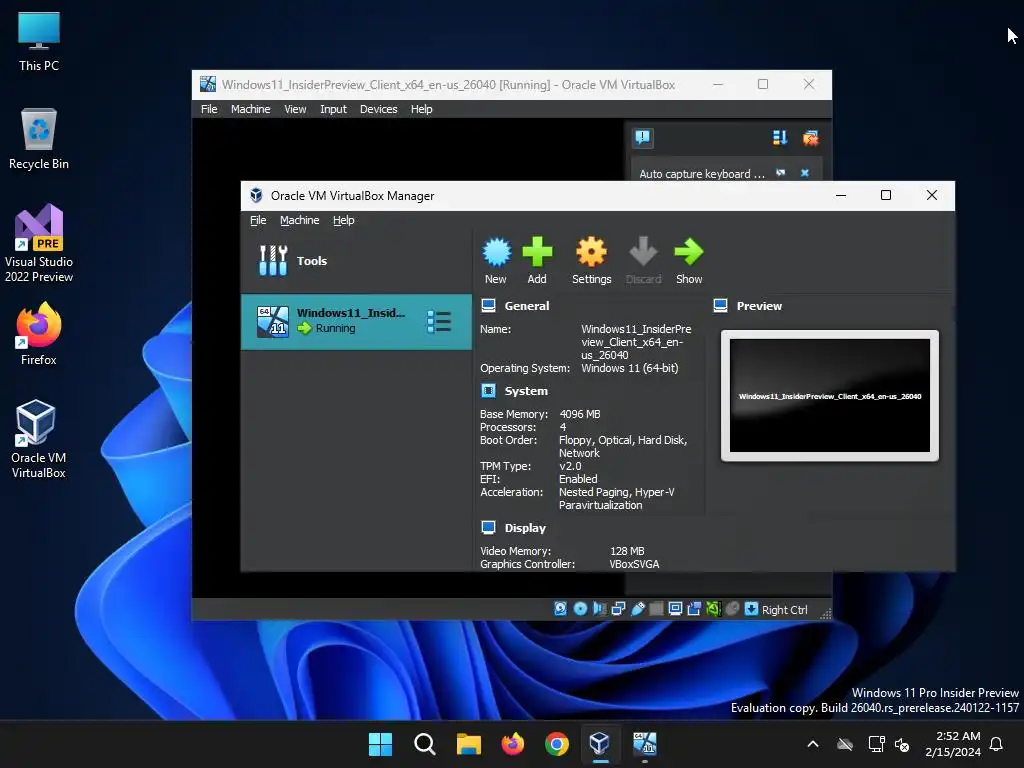Image resolution: width=1024 pixels, height=768 pixels.
Task: Click the green Show arrow icon
Action: coord(688,252)
